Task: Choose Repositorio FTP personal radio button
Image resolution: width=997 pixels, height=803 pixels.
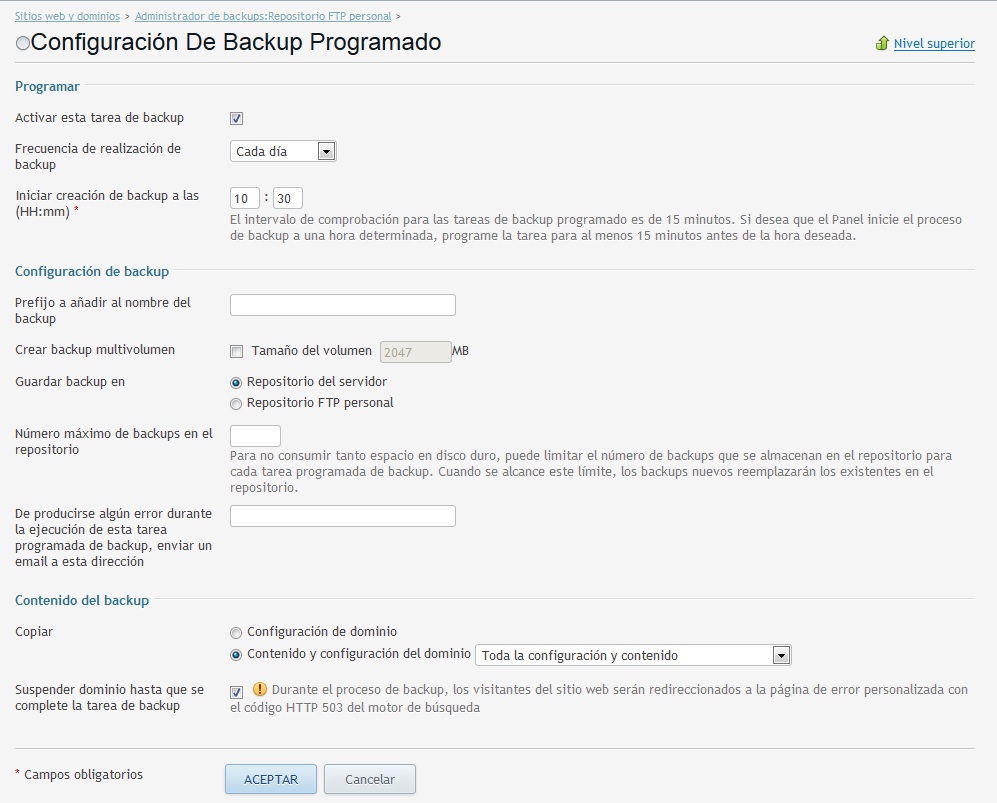Action: pyautogui.click(x=236, y=403)
